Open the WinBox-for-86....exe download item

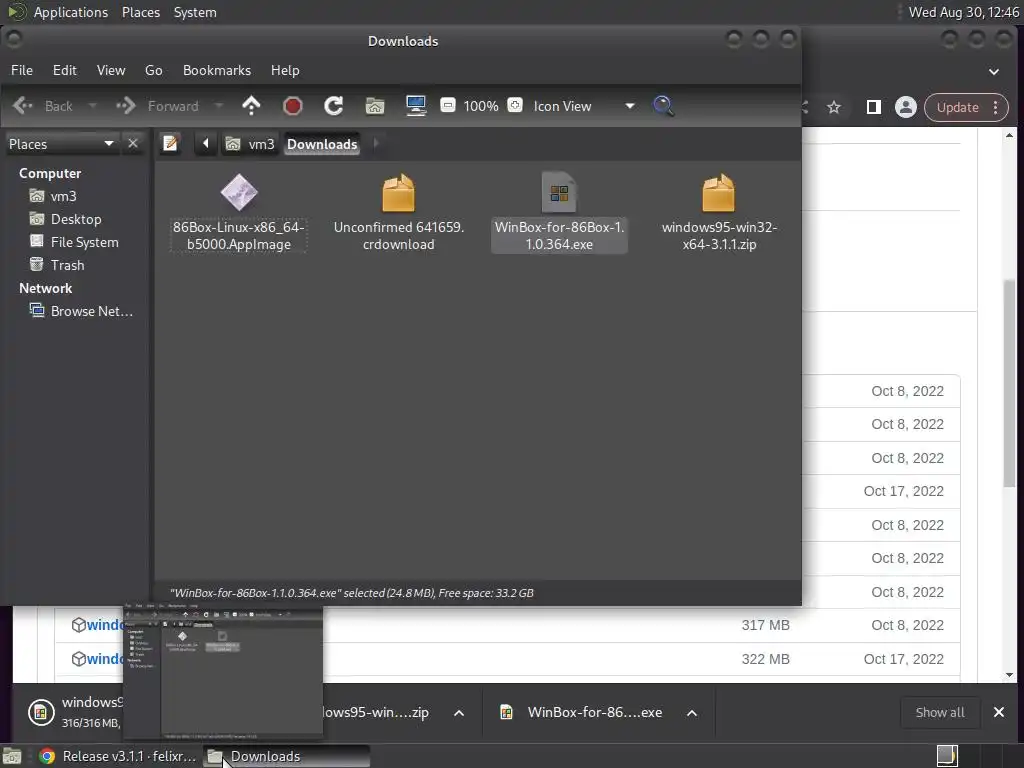pyautogui.click(x=581, y=712)
